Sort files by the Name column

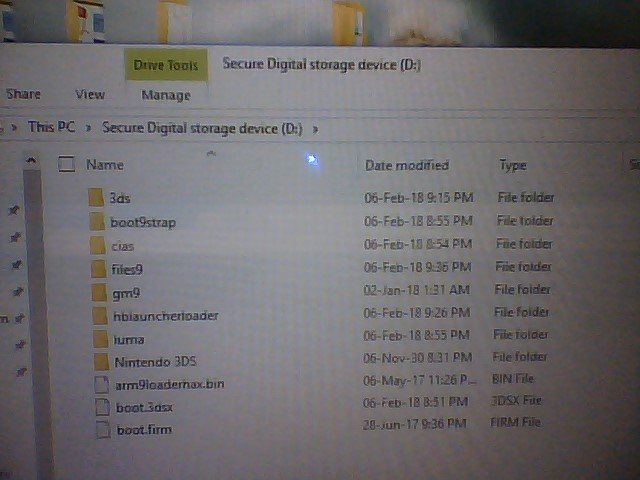pos(105,165)
